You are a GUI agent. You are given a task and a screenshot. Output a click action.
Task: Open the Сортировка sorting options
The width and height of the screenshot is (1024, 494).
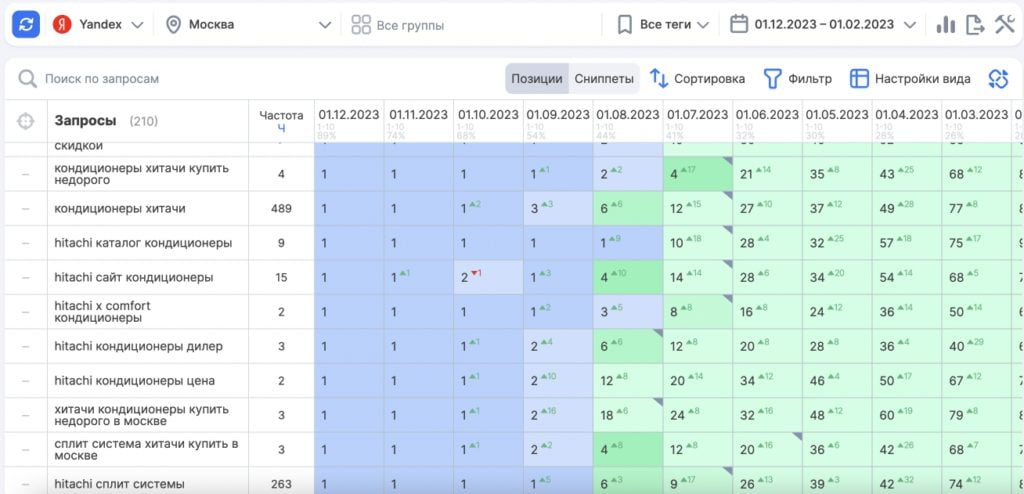point(697,79)
